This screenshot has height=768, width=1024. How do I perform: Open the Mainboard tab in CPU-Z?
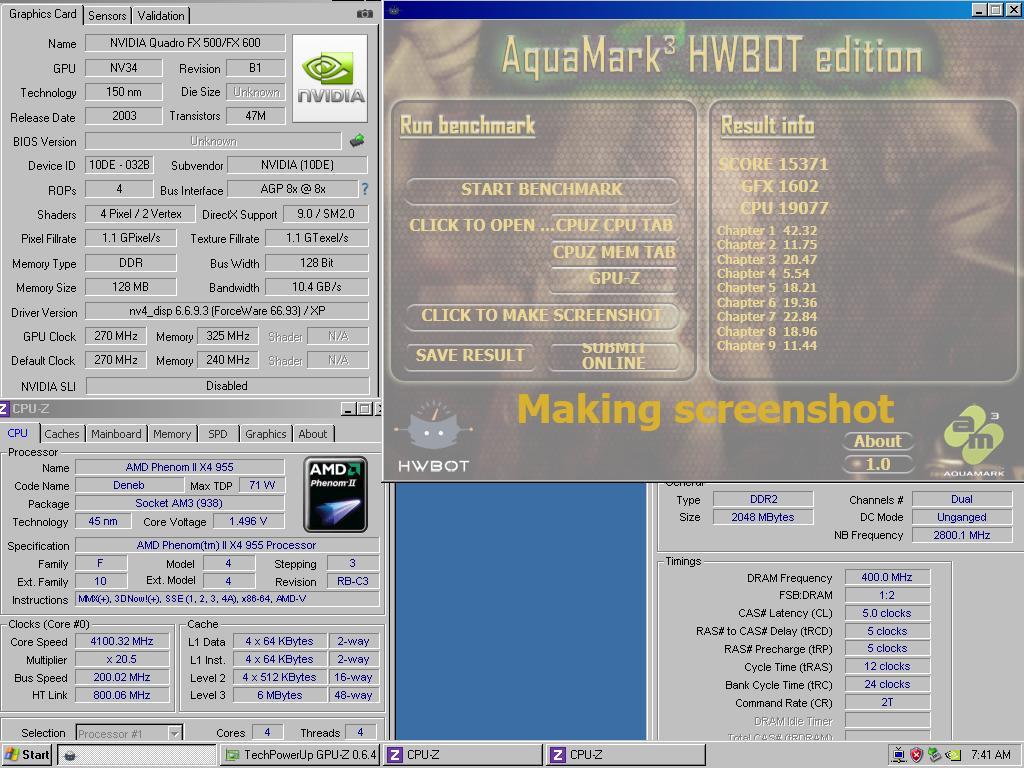116,434
